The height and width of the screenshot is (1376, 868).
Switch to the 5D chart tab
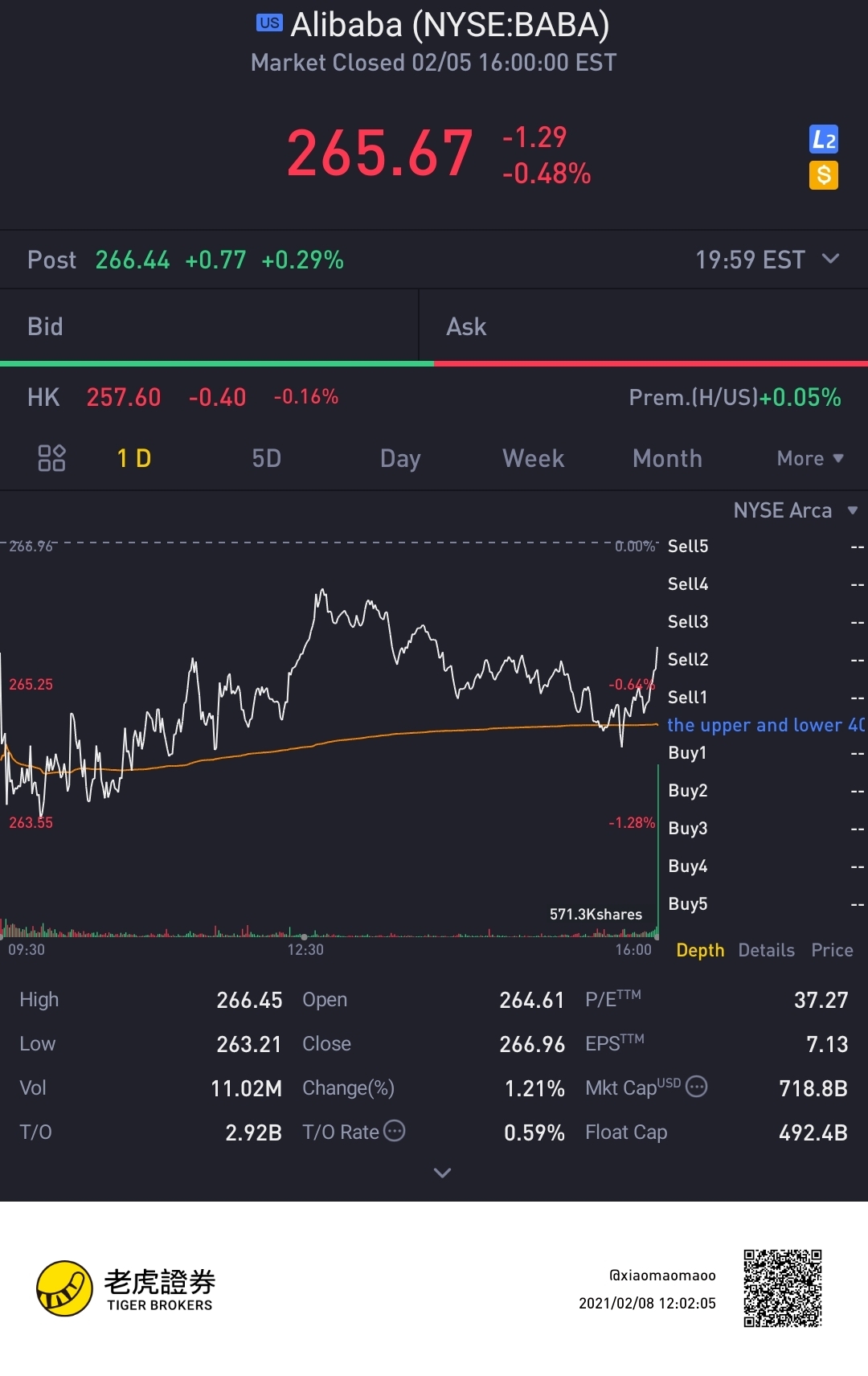266,458
